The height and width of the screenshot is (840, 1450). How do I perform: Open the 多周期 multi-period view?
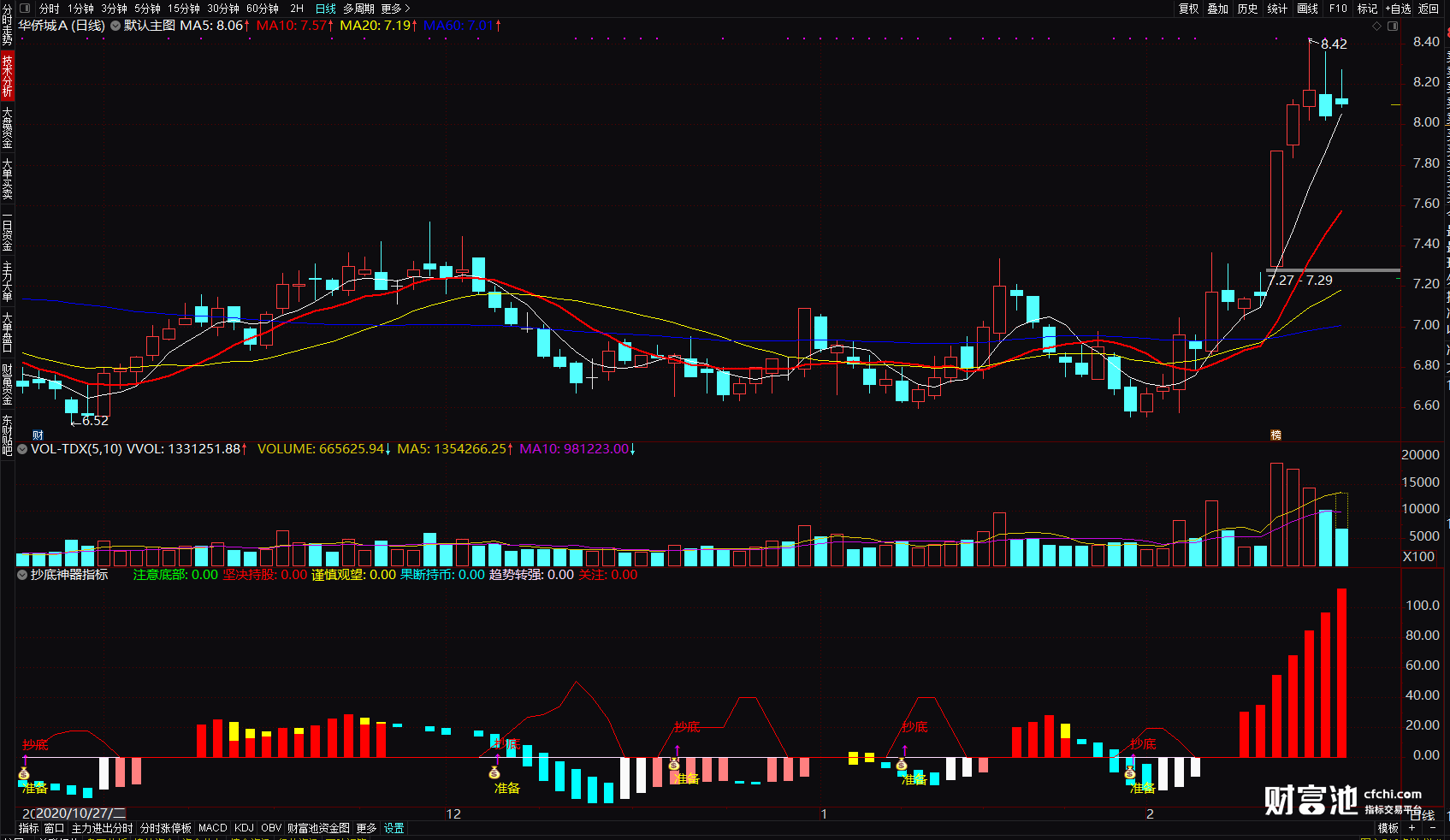point(358,9)
